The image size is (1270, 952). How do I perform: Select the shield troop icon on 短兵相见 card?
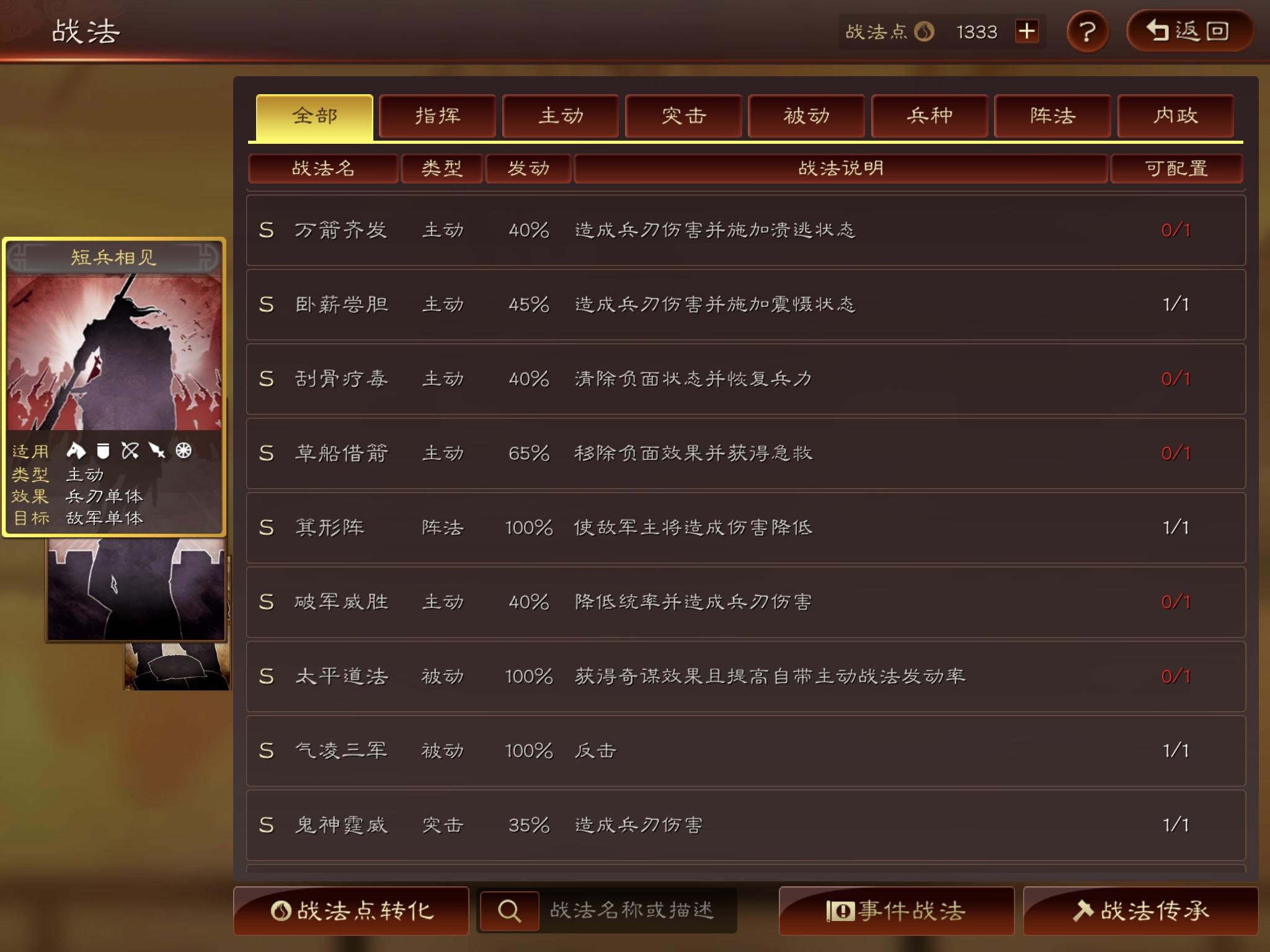pos(104,451)
